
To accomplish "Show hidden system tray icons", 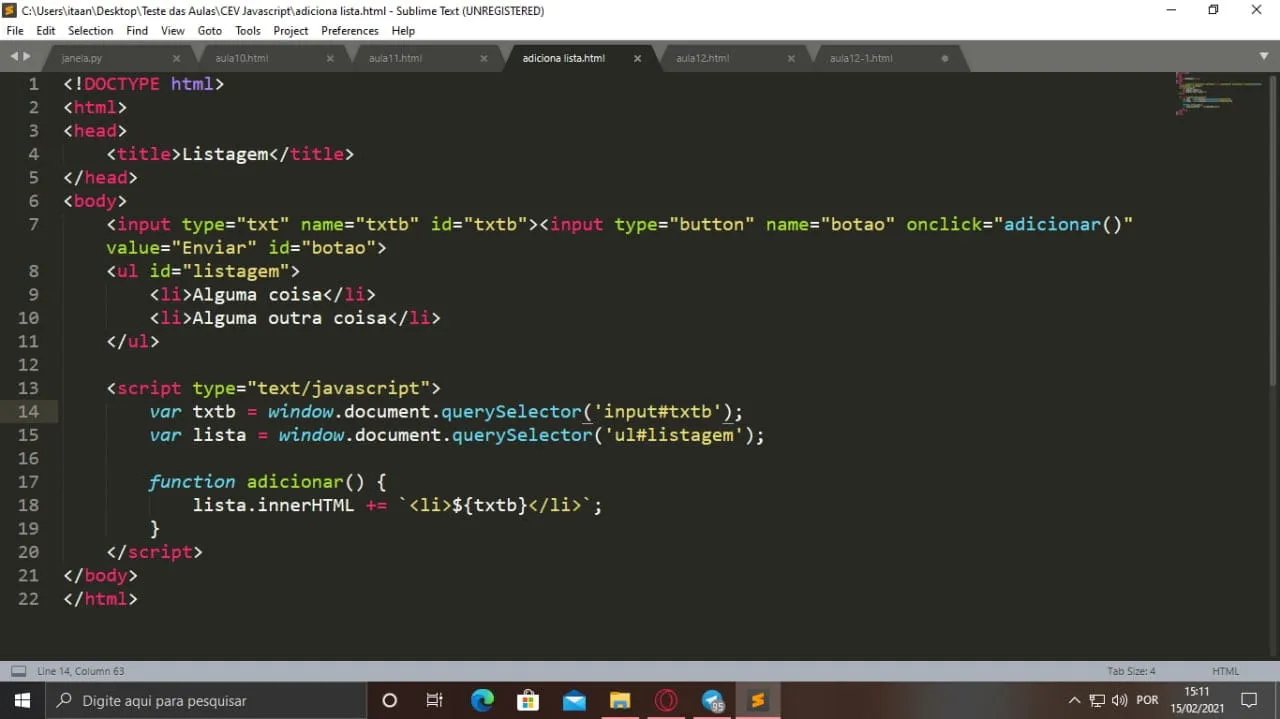I will click(x=1074, y=700).
